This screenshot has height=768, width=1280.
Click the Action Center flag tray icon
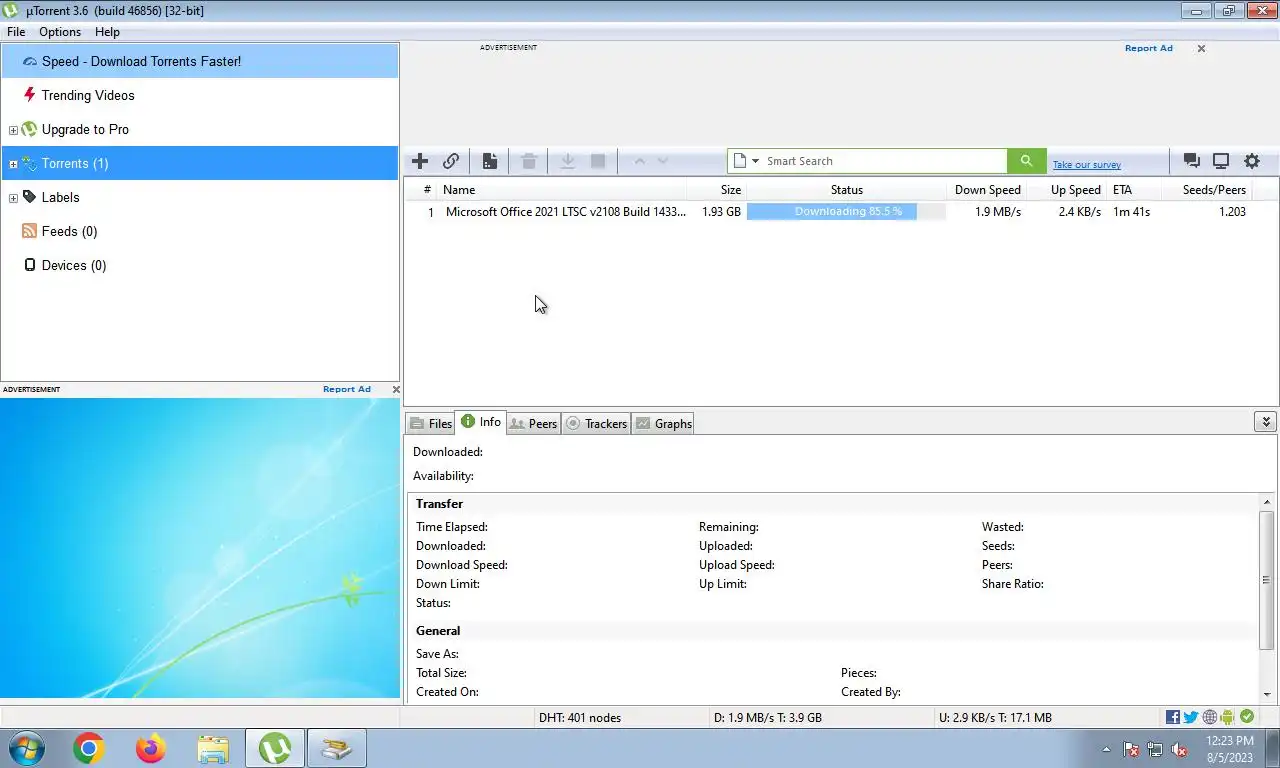(1131, 749)
